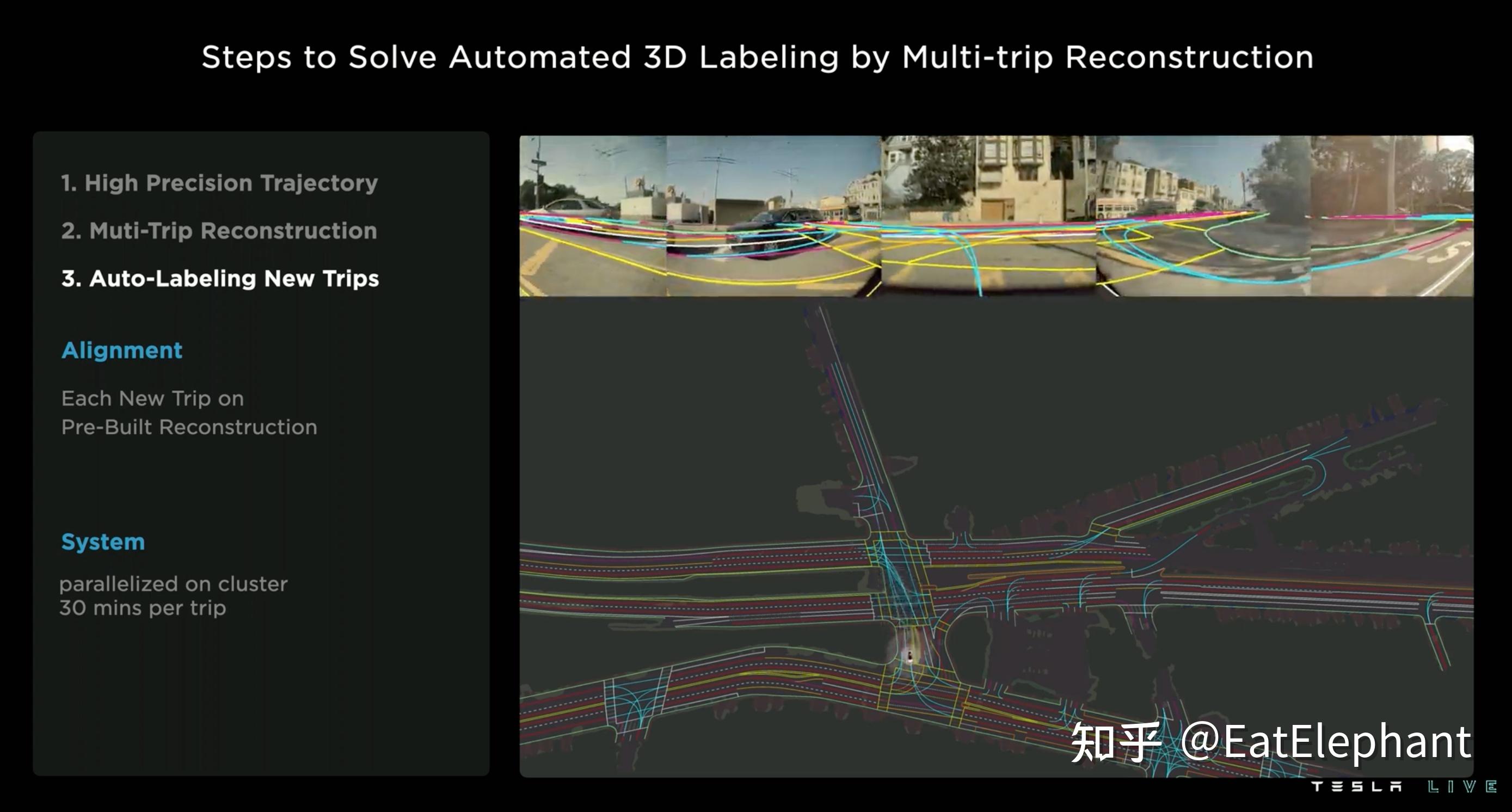Click the System heading

[103, 542]
